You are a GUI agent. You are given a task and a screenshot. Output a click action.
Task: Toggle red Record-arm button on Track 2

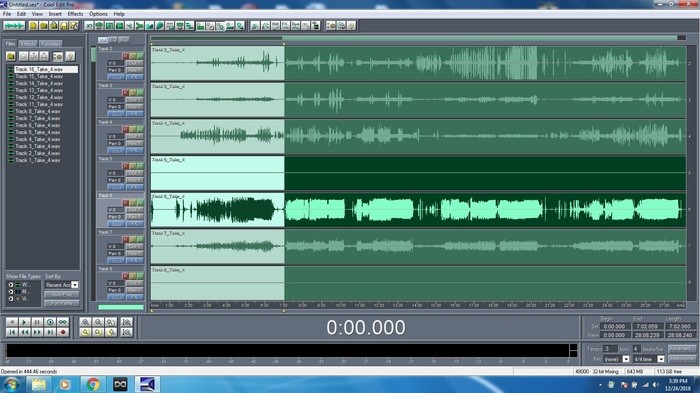click(x=126, y=56)
